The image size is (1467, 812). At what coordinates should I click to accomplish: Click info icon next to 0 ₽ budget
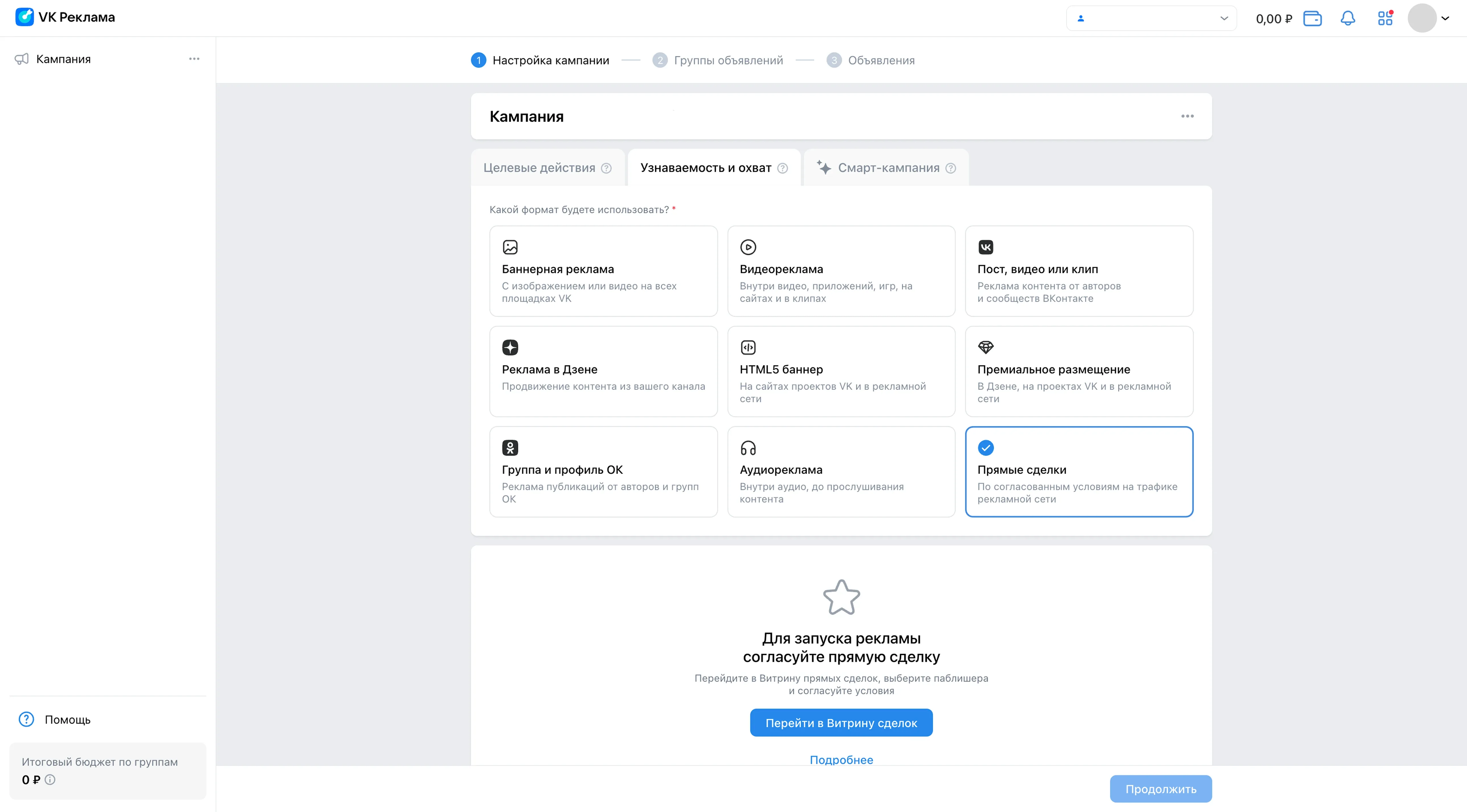[x=50, y=780]
